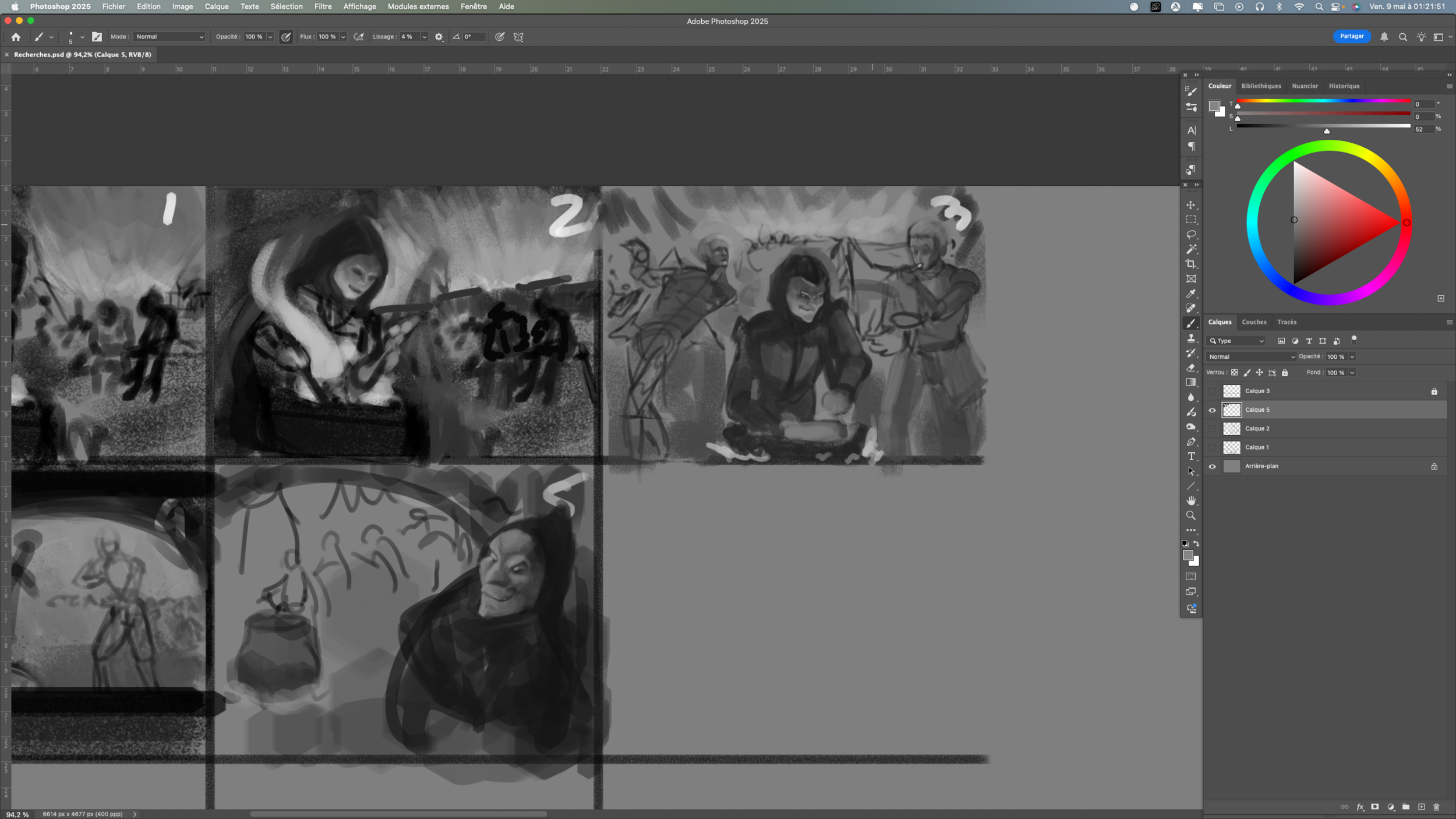Open the layer blend mode dropdown
The width and height of the screenshot is (1456, 819).
click(1251, 356)
